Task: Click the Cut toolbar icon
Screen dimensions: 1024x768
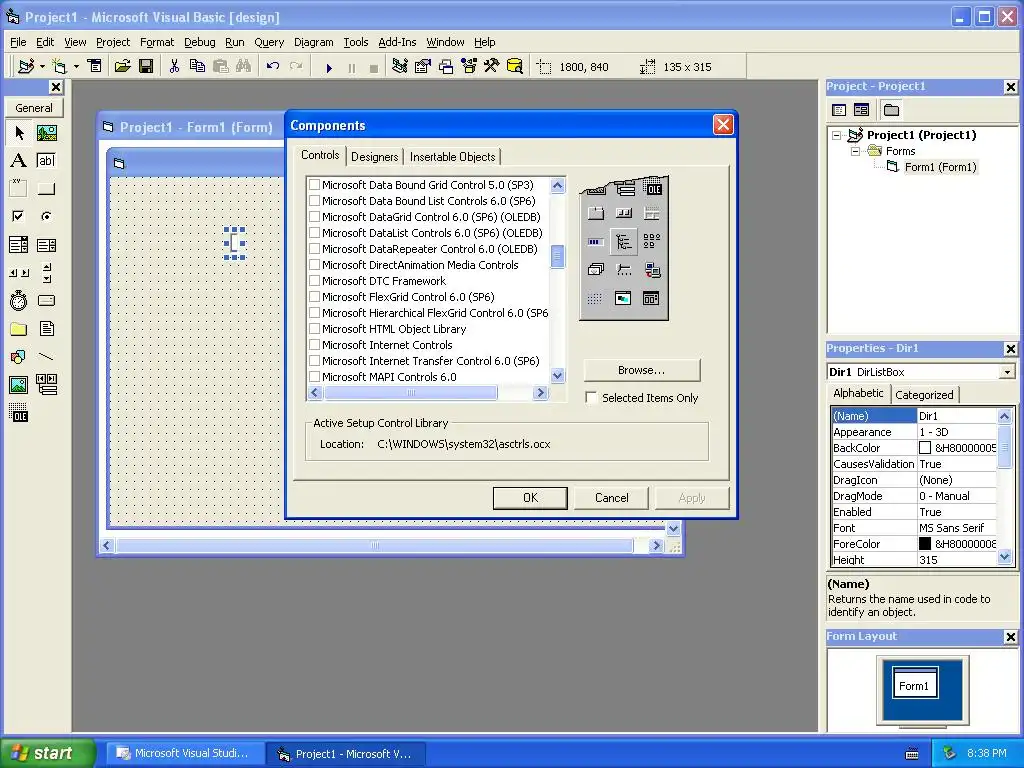Action: click(x=174, y=67)
